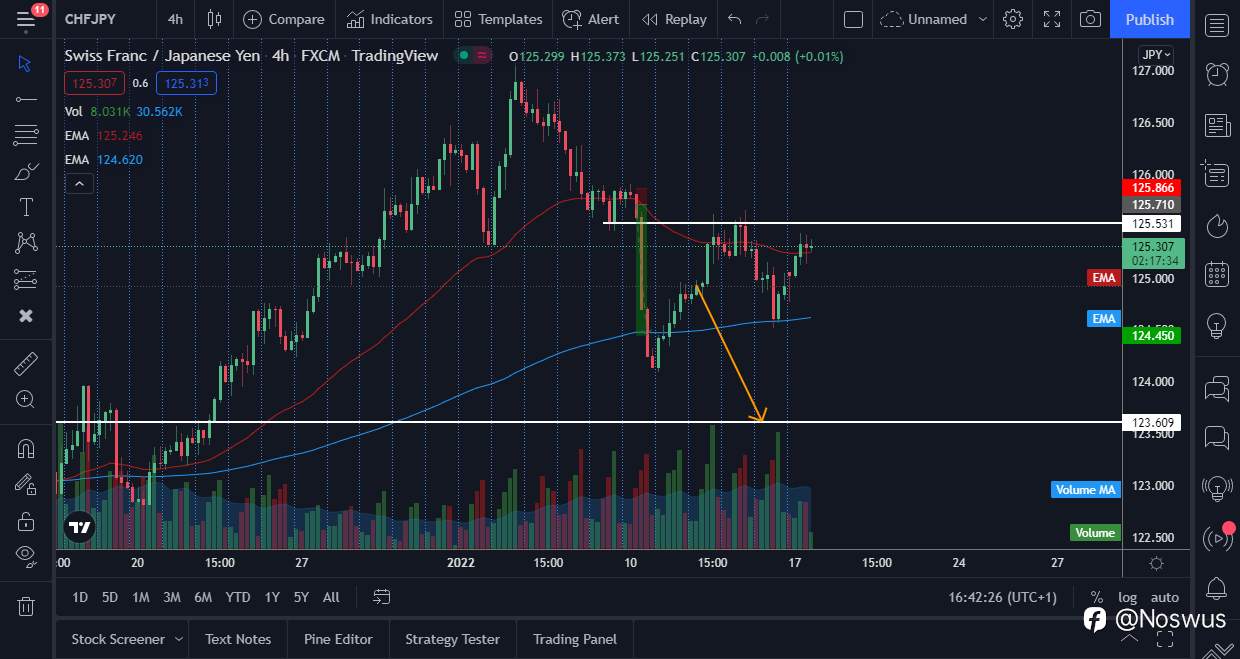Take a chart snapshot with the camera icon
This screenshot has height=659, width=1240.
pos(1090,18)
